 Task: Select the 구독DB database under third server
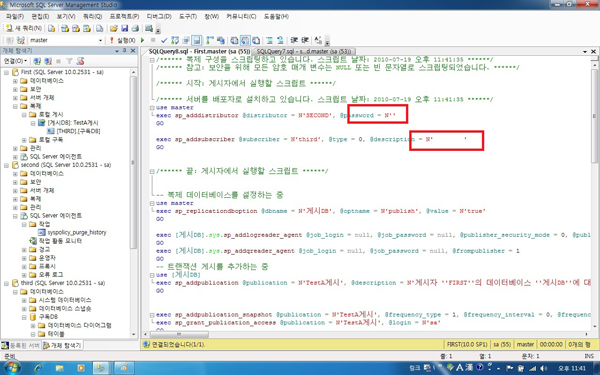[48, 317]
